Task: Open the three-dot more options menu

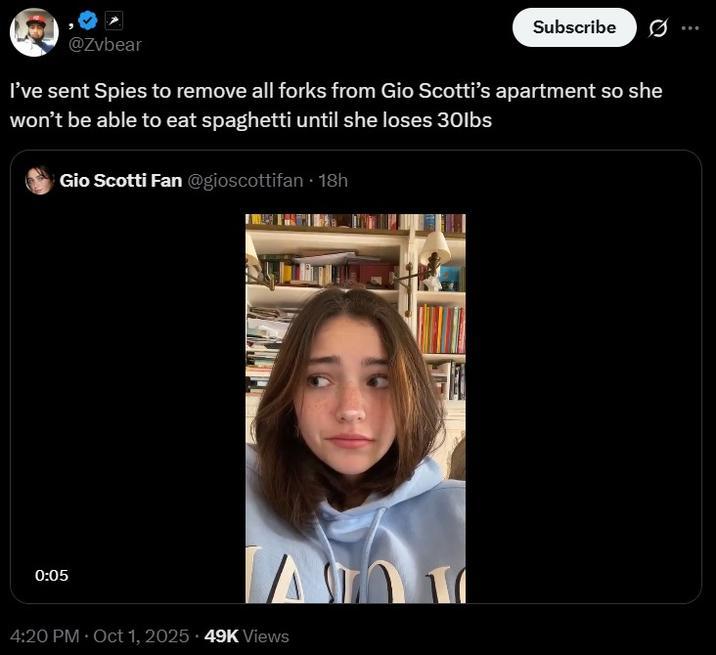Action: coord(690,28)
